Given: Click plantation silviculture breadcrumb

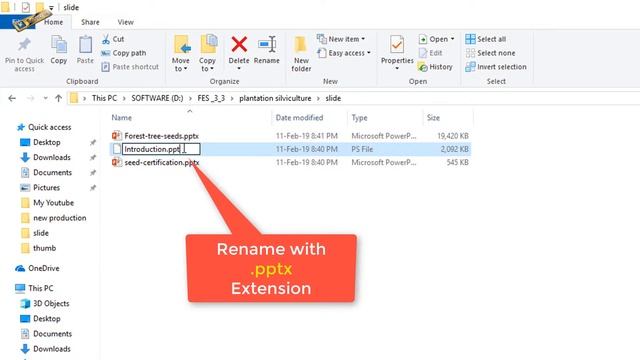Looking at the screenshot, I should 275,98.
